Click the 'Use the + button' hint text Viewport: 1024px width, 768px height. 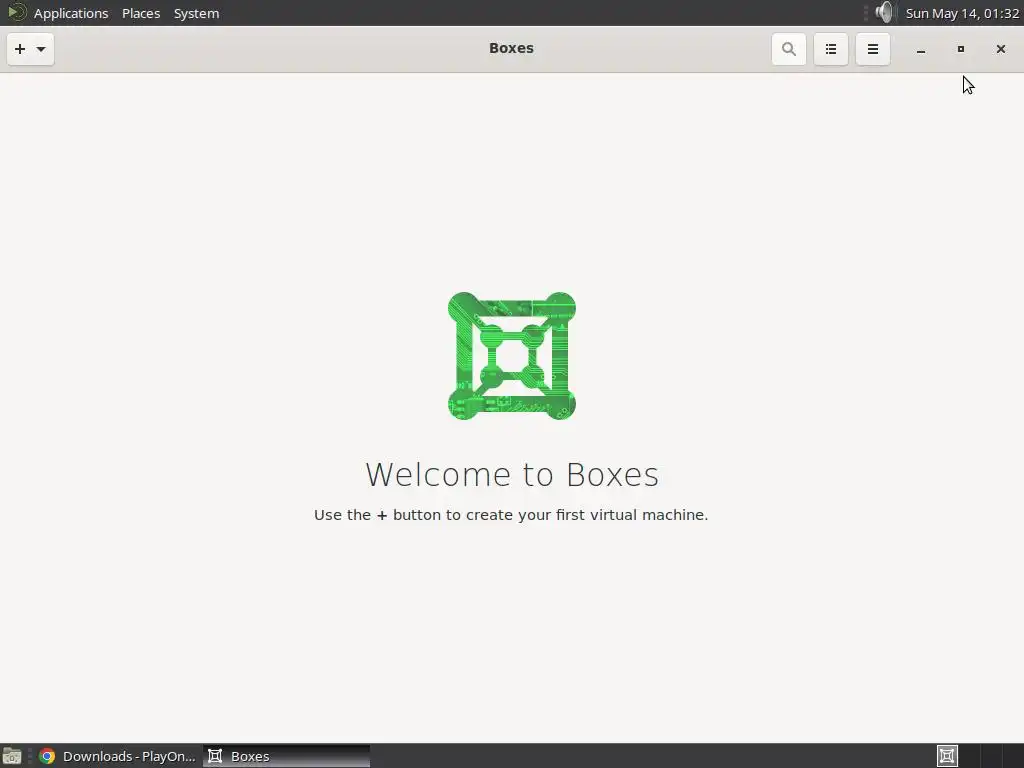511,515
